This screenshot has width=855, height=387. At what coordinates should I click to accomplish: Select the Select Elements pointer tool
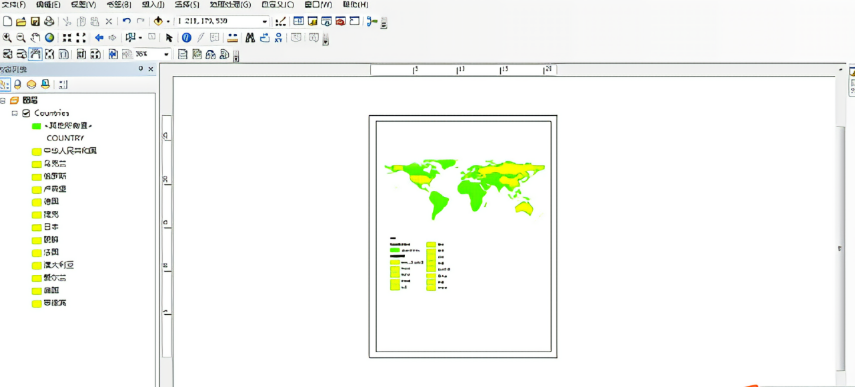pyautogui.click(x=169, y=38)
